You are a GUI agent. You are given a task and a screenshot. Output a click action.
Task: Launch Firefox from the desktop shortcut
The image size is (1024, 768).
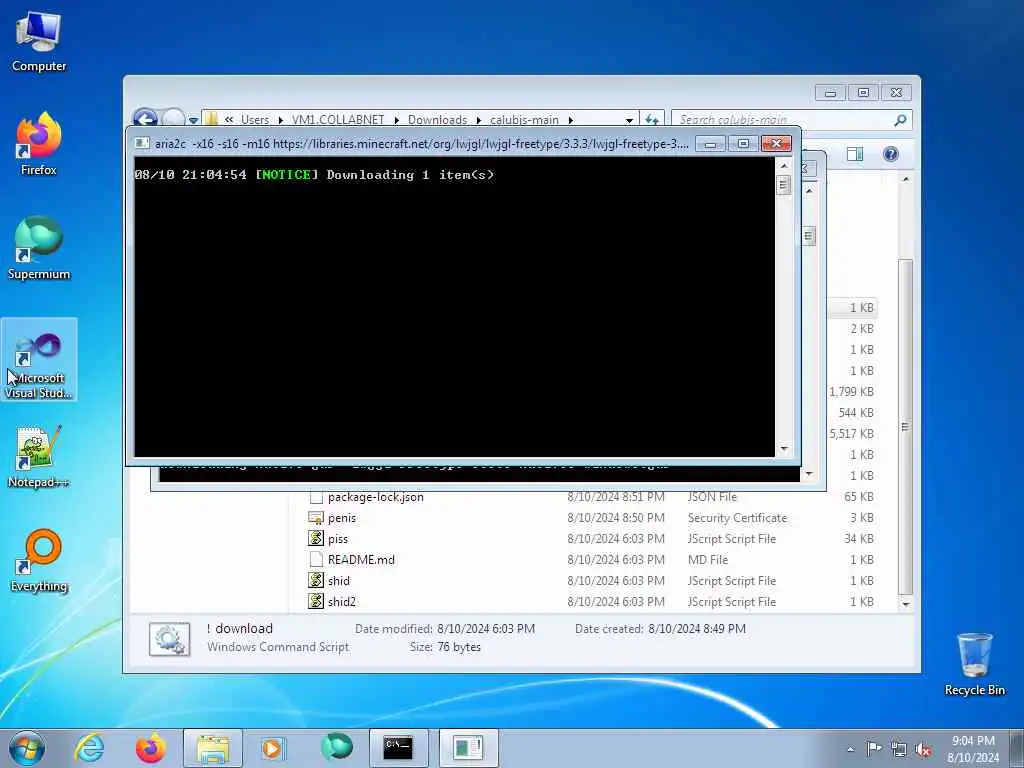pos(39,144)
